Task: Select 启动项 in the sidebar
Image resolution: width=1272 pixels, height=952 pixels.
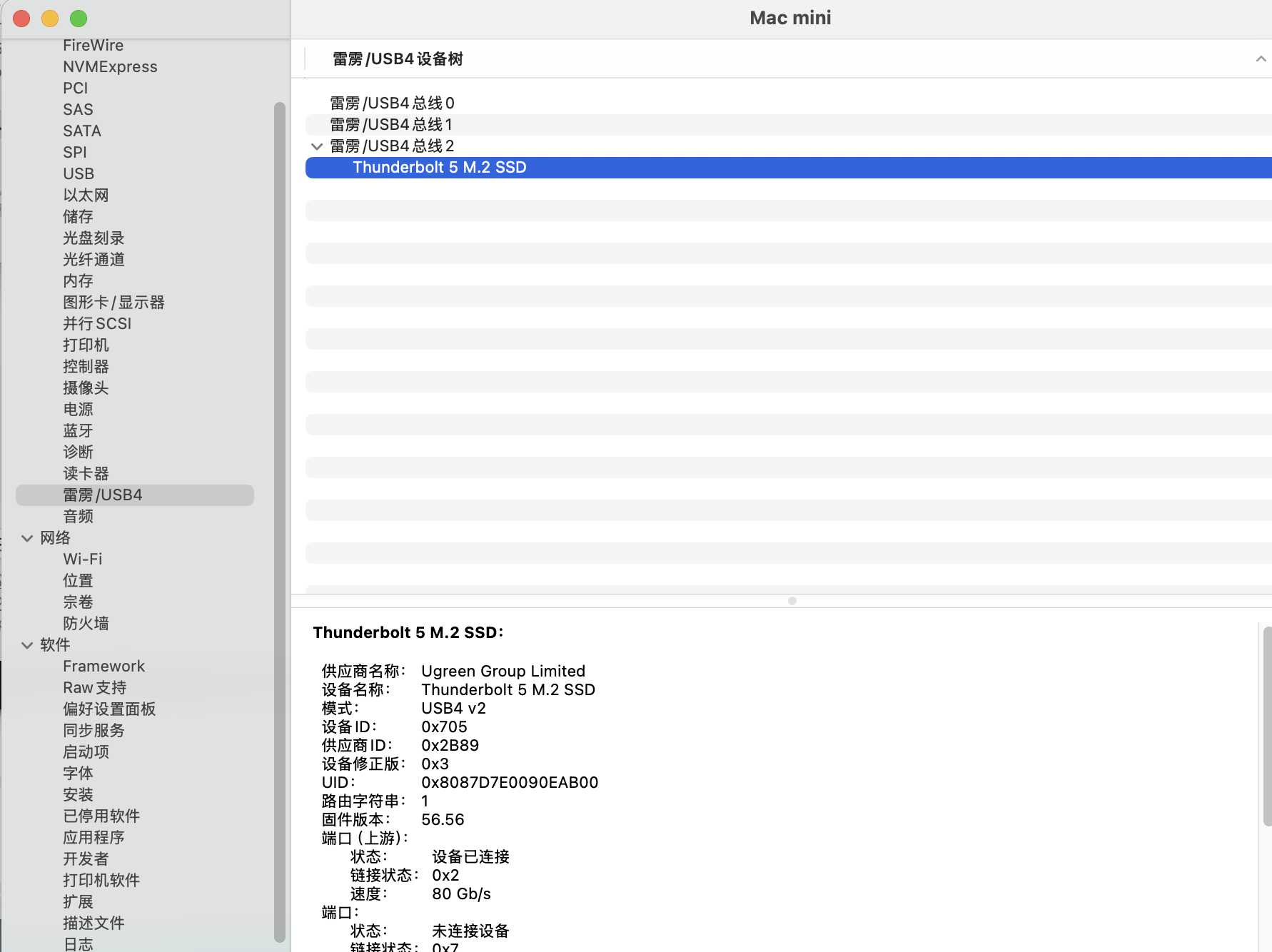Action: 86,752
